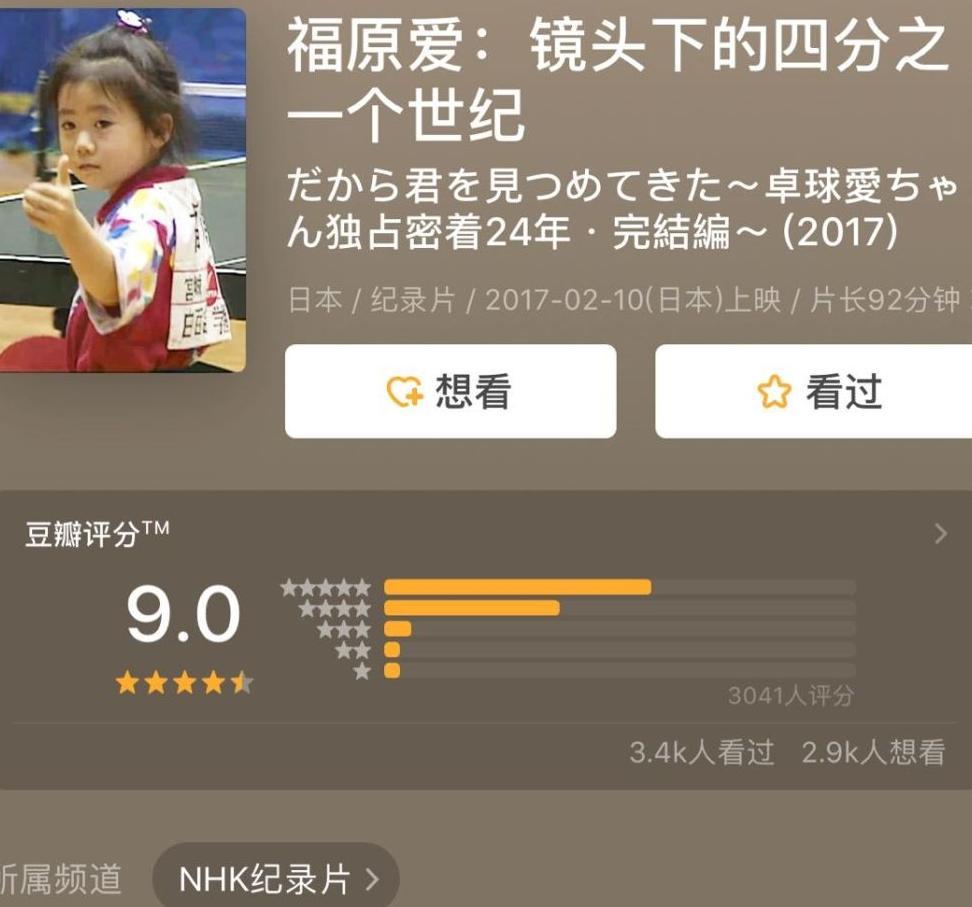Screen dimensions: 972x907
Task: Open the documentary poster thumbnail
Action: pos(123,190)
